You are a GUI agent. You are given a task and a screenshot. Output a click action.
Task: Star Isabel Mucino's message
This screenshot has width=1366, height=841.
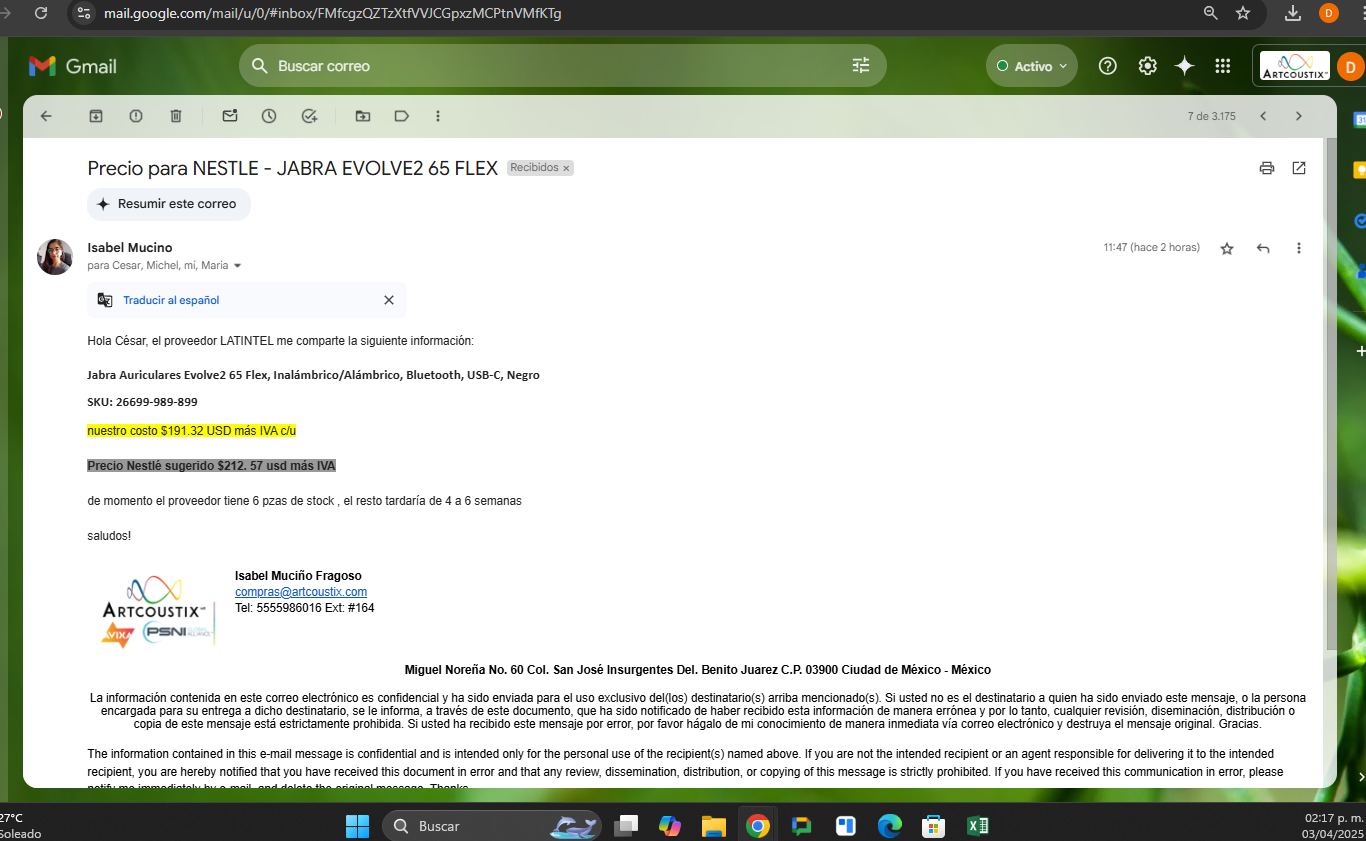(x=1227, y=248)
